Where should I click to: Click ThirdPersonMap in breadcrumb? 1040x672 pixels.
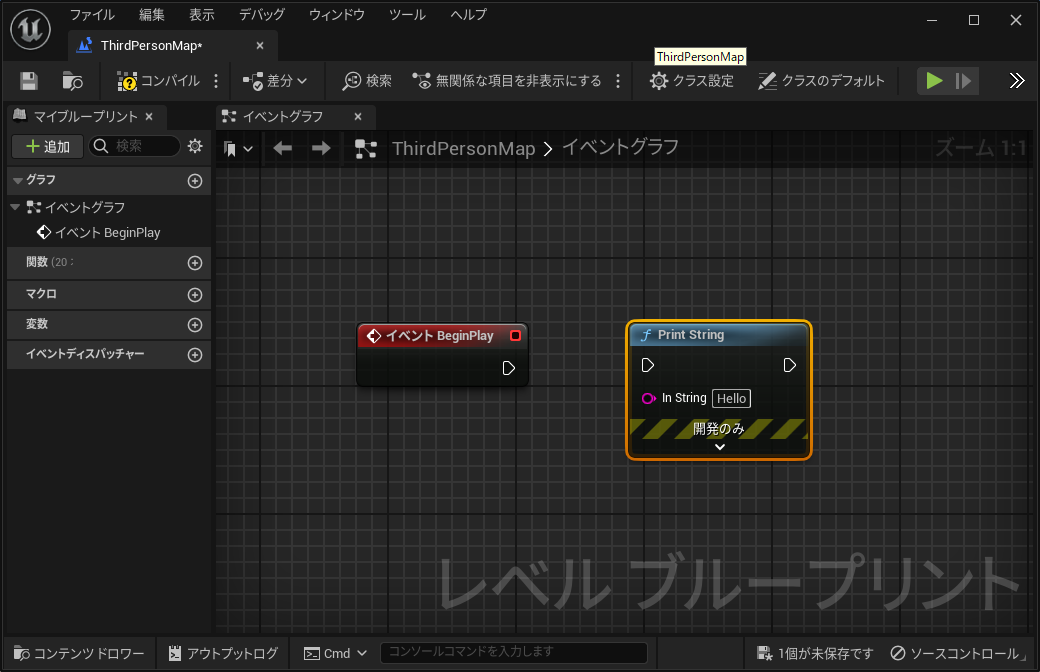pyautogui.click(x=464, y=149)
